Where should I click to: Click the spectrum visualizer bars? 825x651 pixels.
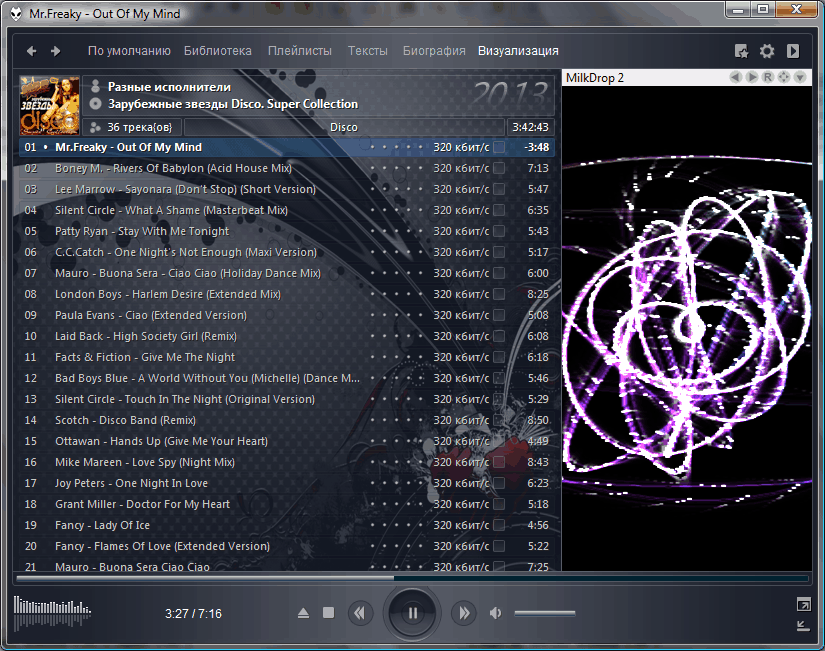click(52, 613)
